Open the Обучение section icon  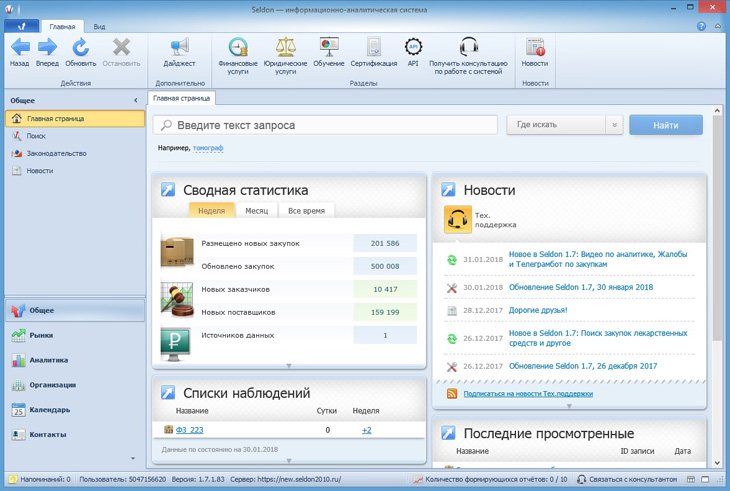click(x=329, y=47)
